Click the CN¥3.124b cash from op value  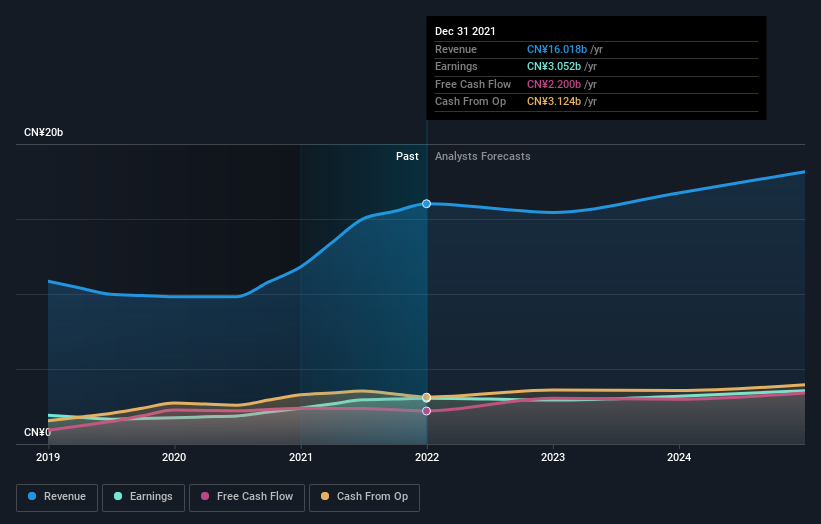click(554, 102)
